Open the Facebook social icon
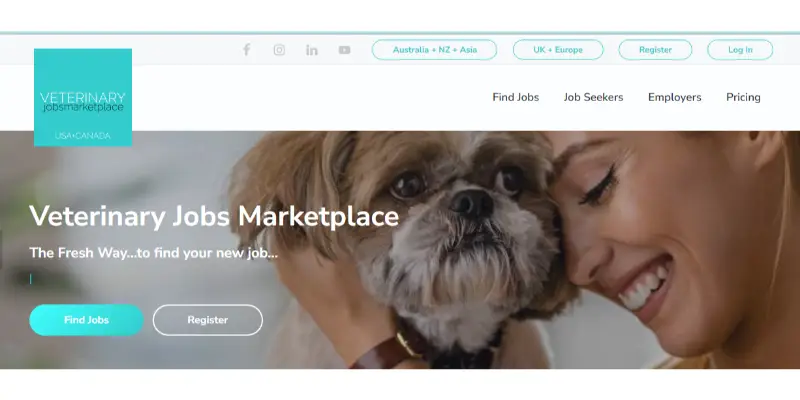 pyautogui.click(x=246, y=49)
